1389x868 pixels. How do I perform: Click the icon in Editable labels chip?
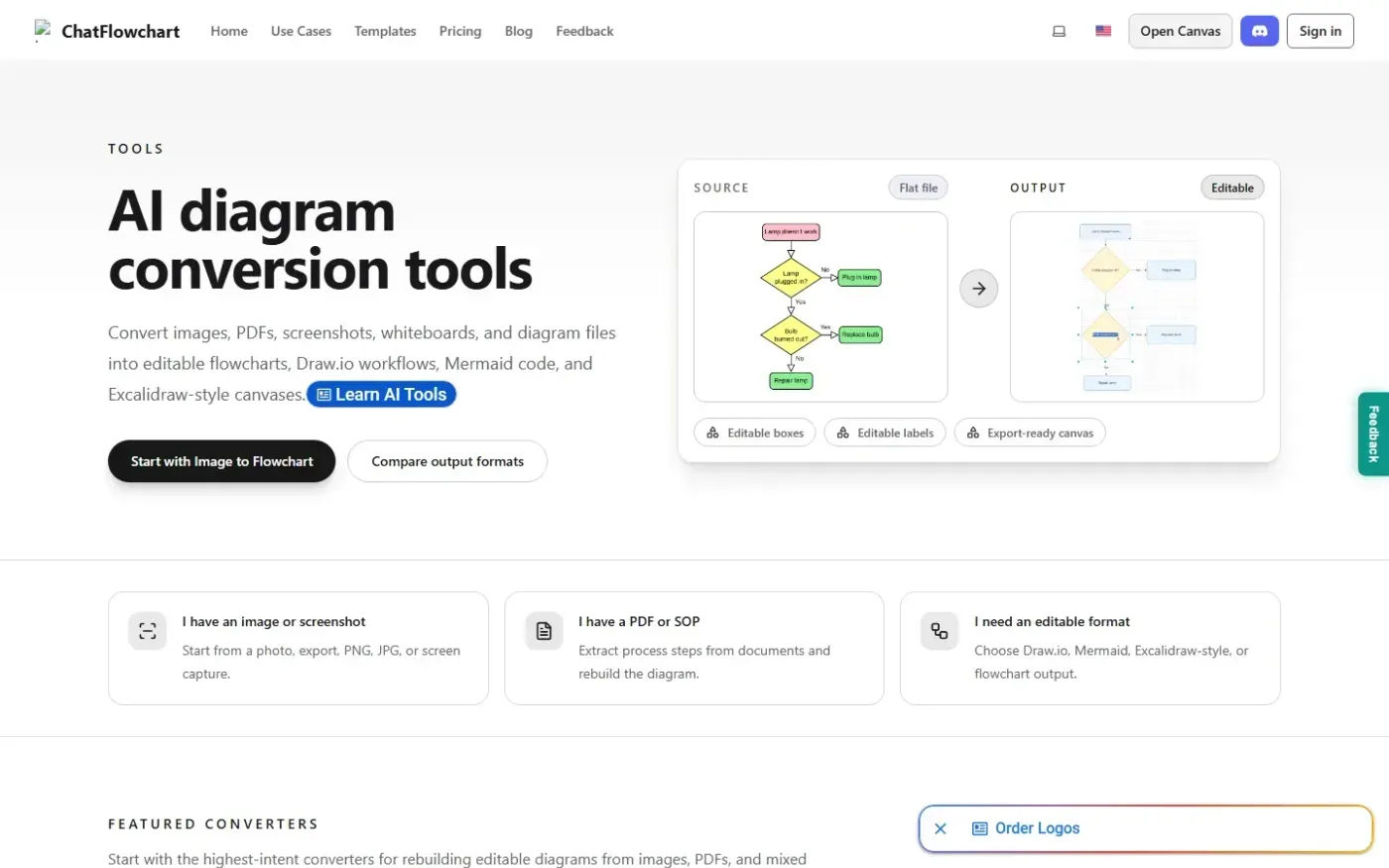point(842,433)
